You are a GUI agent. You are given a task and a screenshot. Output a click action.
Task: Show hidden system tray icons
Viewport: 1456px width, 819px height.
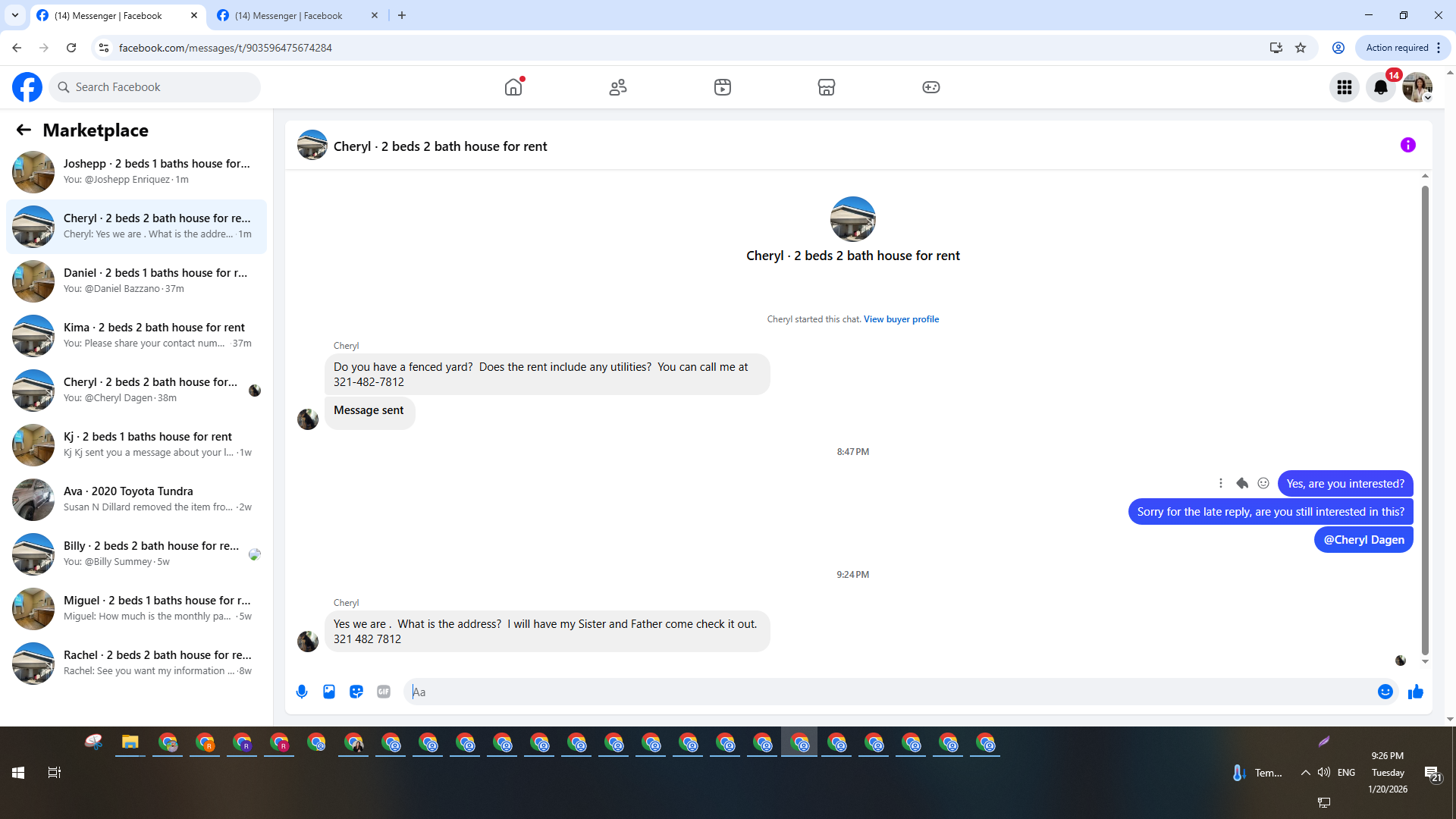click(1305, 773)
